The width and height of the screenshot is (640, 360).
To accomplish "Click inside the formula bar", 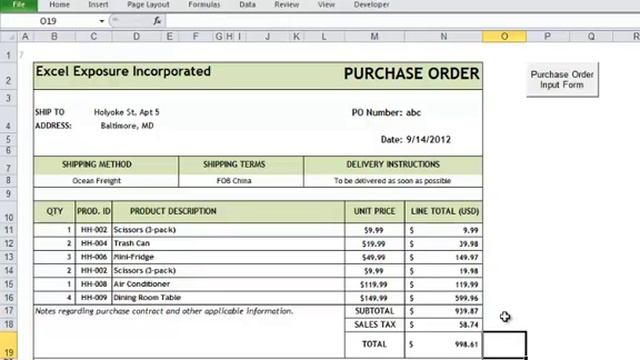I will 402,21.
